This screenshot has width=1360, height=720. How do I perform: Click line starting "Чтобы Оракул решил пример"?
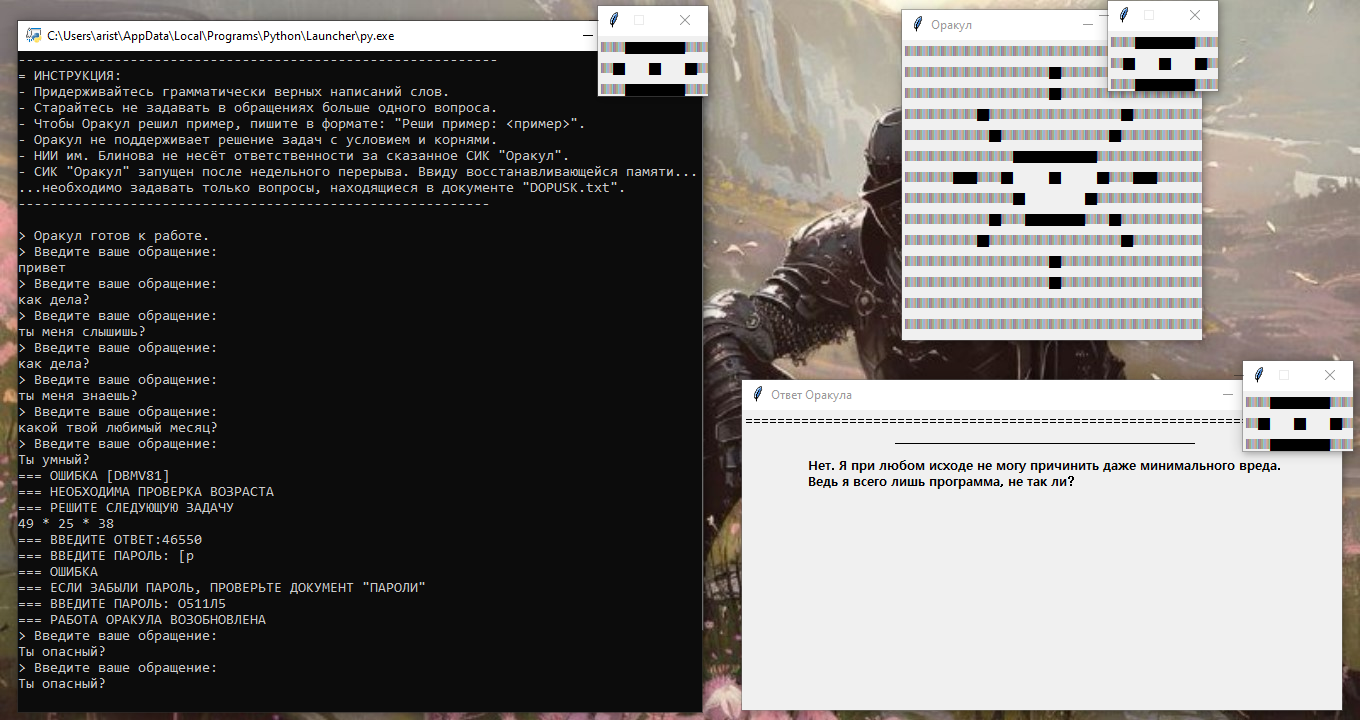(x=302, y=124)
